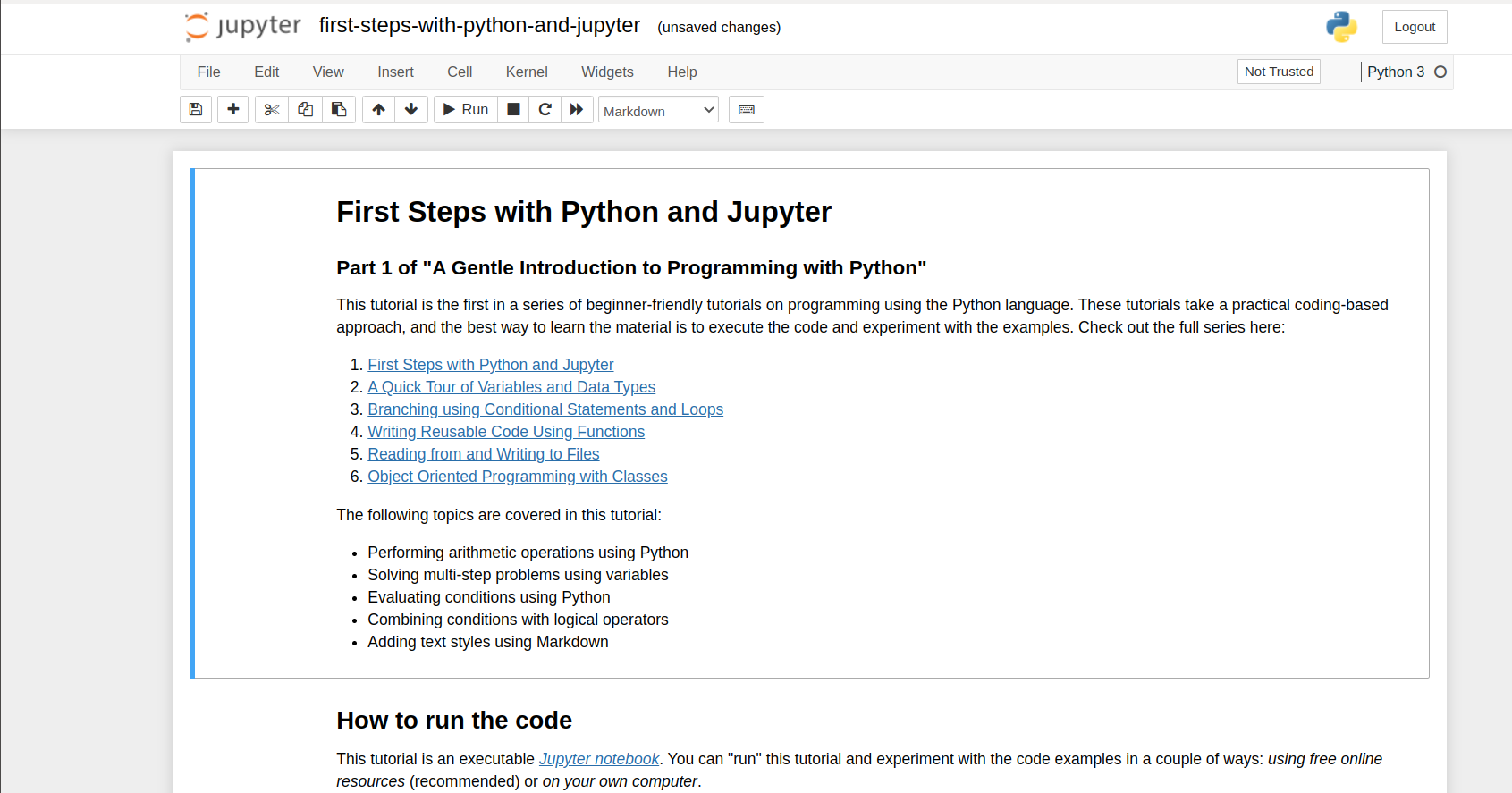Click the Jupyter logo
1512x793 pixels.
point(243,27)
